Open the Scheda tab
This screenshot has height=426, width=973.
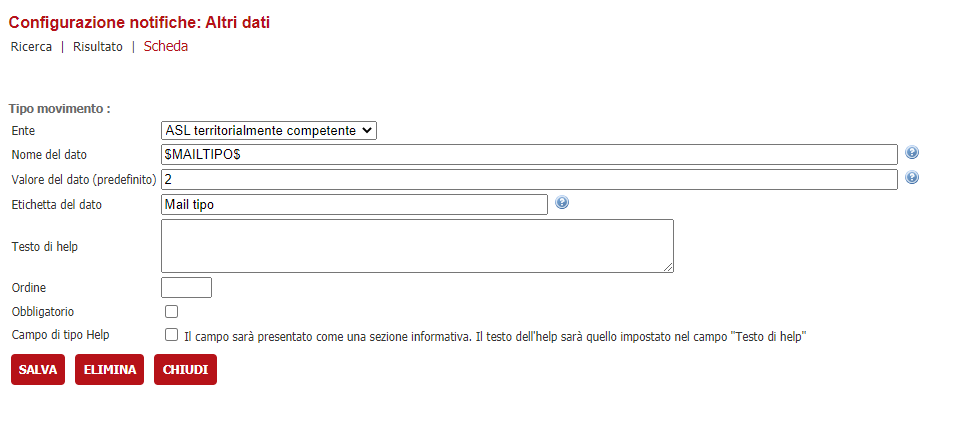[x=166, y=47]
